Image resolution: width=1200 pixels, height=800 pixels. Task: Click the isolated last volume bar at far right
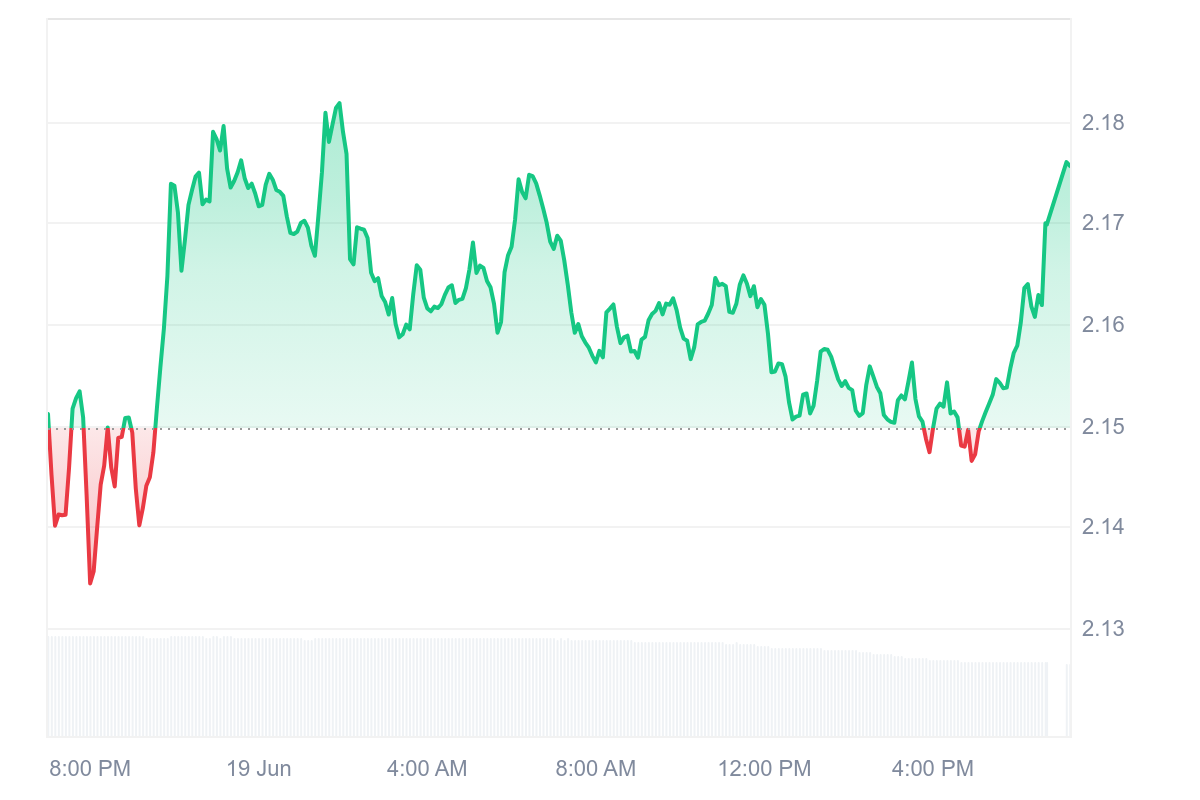(1067, 700)
